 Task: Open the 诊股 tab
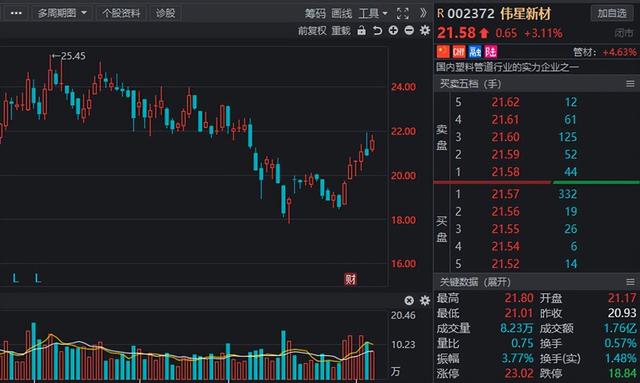click(165, 13)
